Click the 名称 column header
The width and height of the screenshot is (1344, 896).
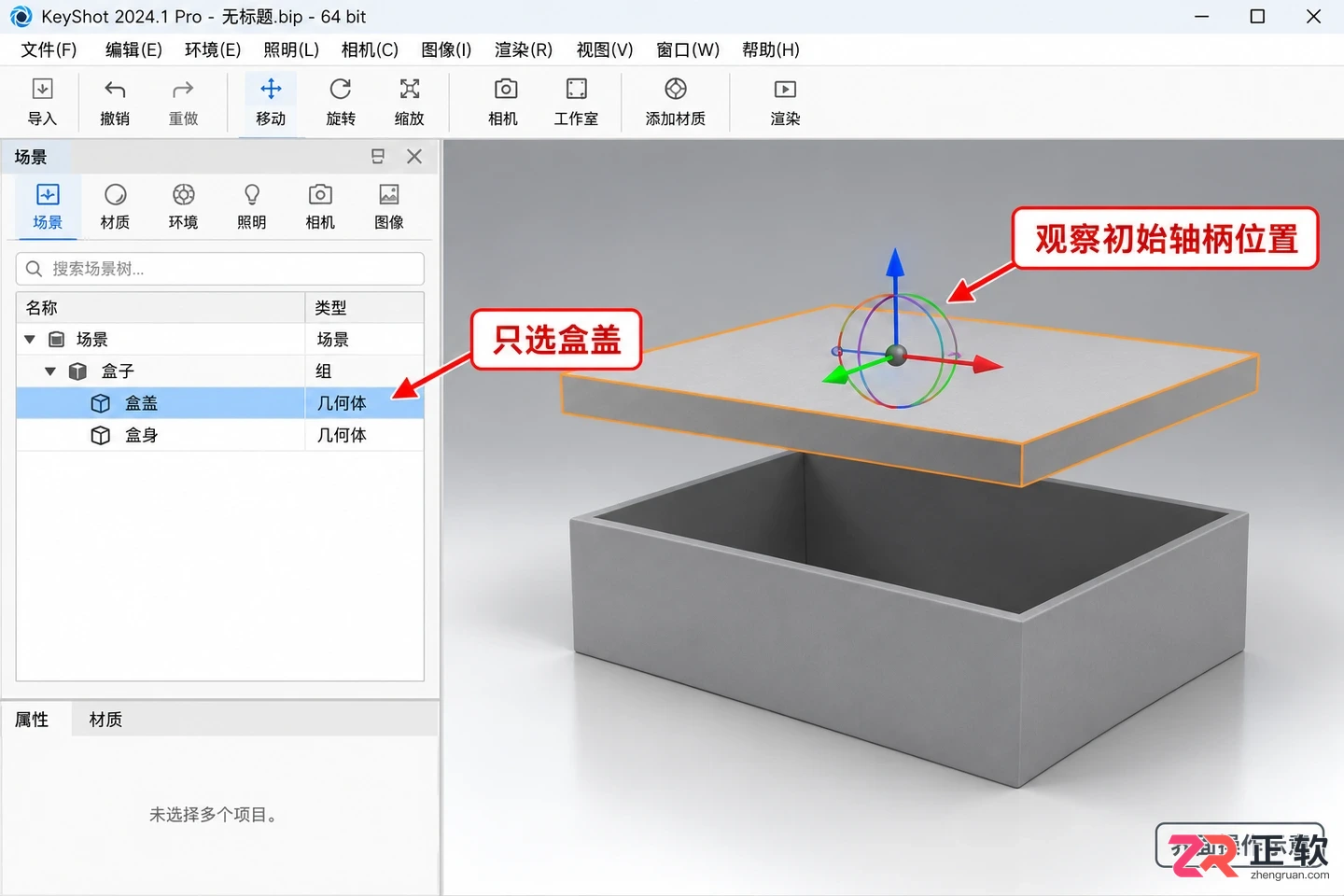click(161, 307)
